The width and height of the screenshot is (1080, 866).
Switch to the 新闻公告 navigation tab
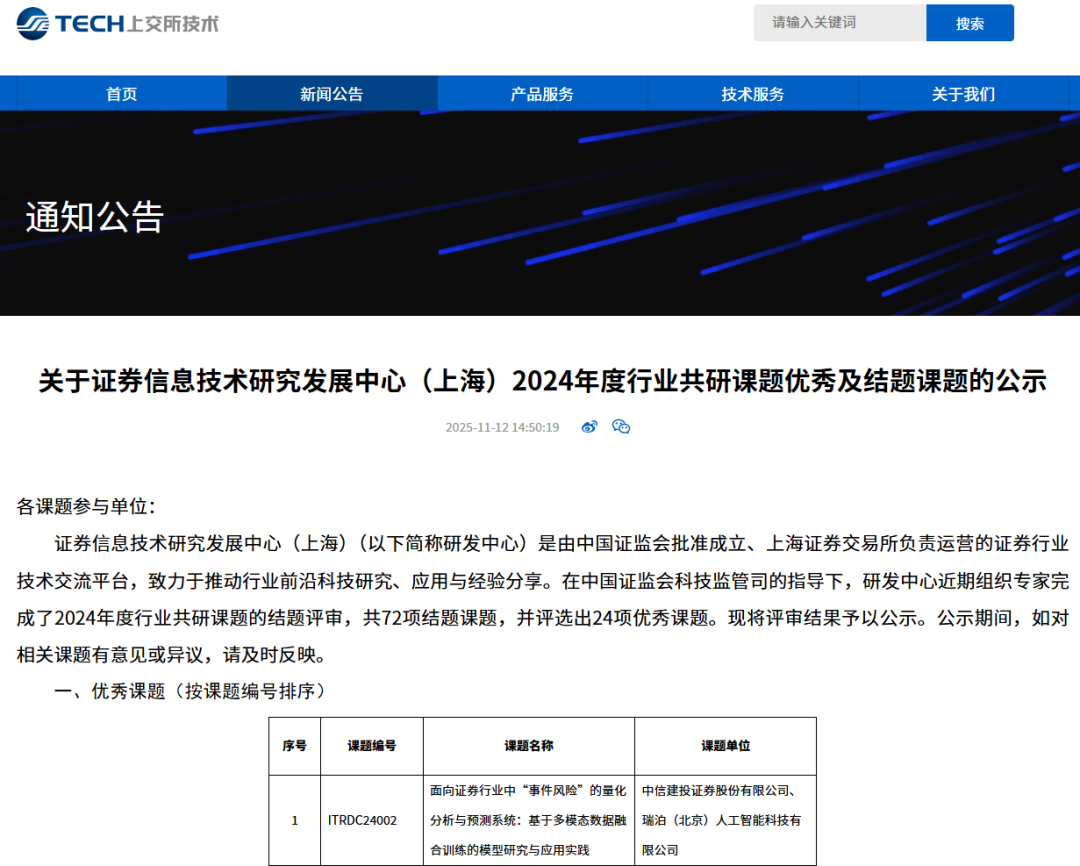(x=330, y=93)
